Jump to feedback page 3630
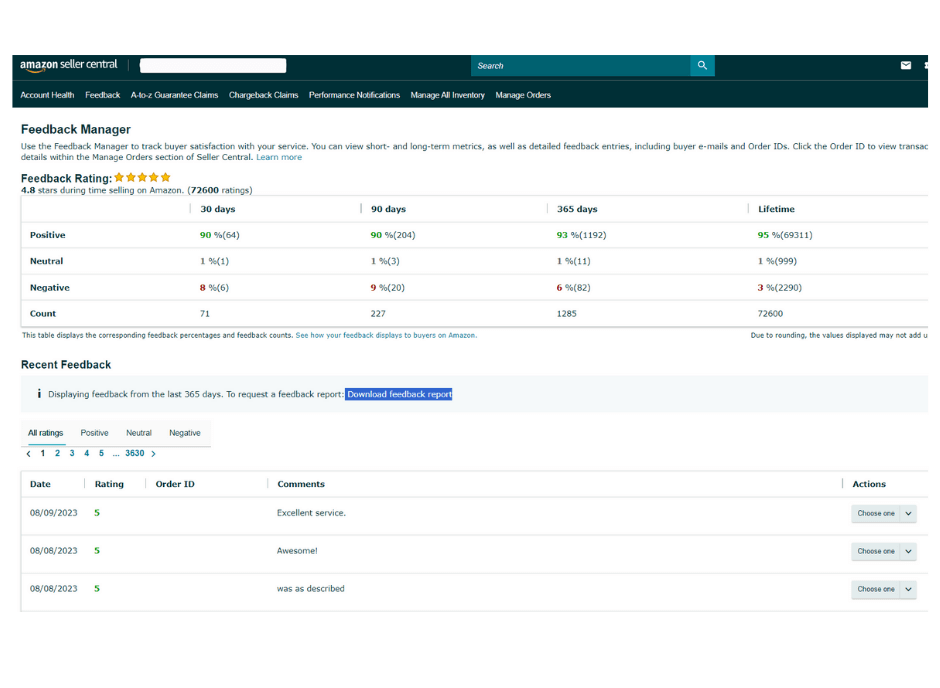 (x=134, y=454)
